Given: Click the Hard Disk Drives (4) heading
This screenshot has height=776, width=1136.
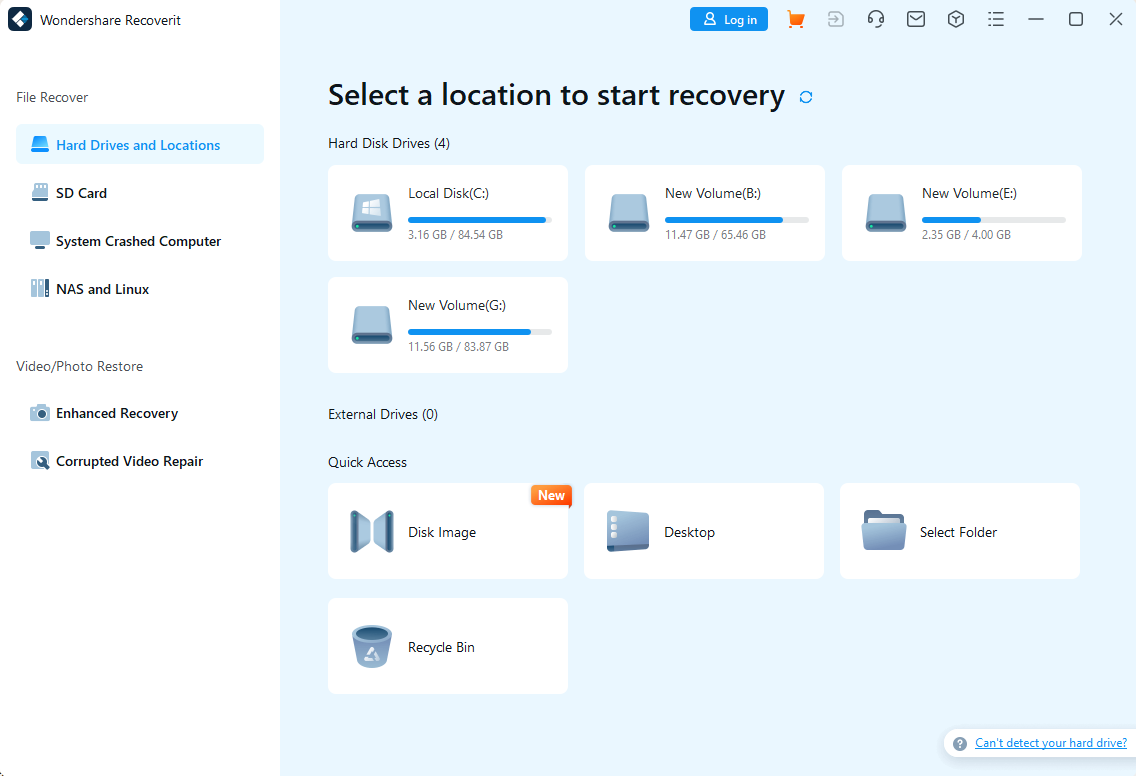Looking at the screenshot, I should point(389,143).
